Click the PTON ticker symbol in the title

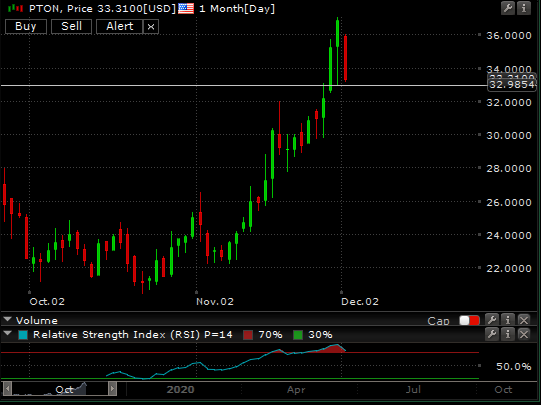pyautogui.click(x=45, y=9)
